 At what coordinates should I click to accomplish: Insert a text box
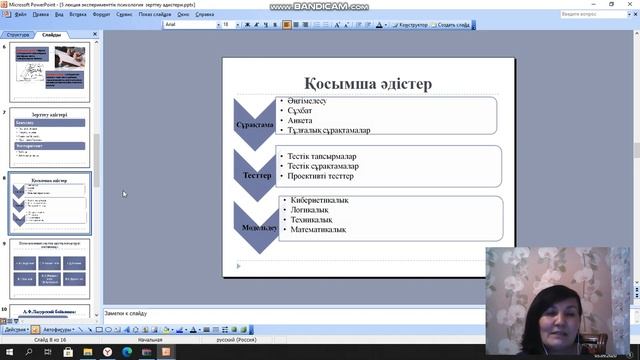click(117, 329)
